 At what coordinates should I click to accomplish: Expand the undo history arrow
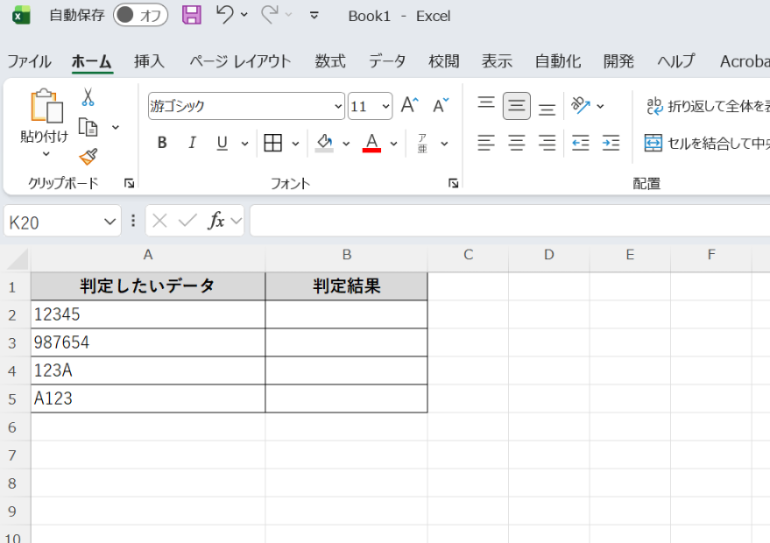pos(244,15)
